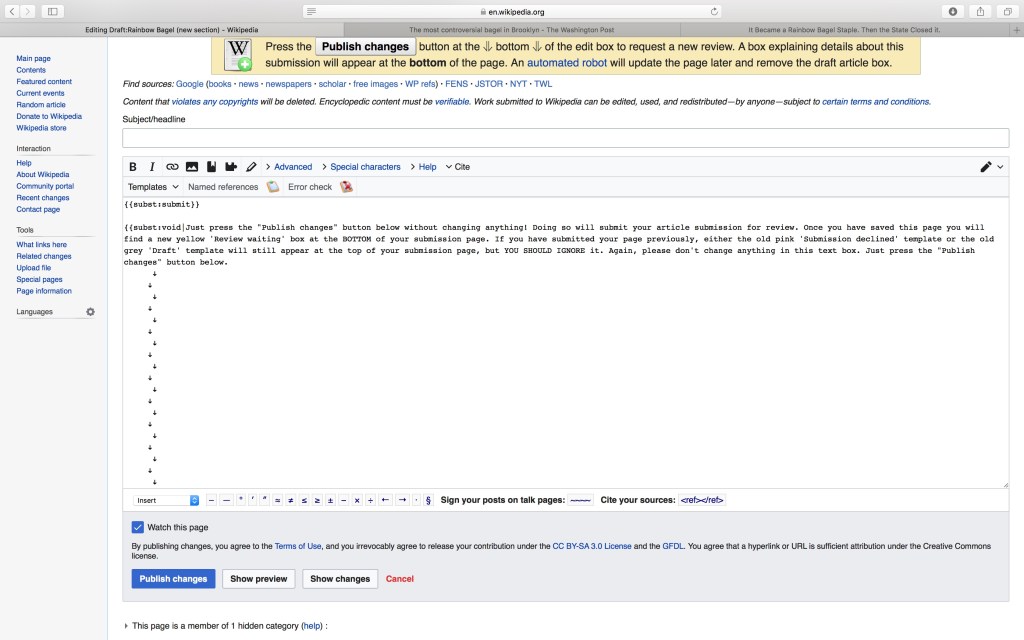Expand the Advanced toolbar section
This screenshot has width=1024, height=640.
coord(288,167)
